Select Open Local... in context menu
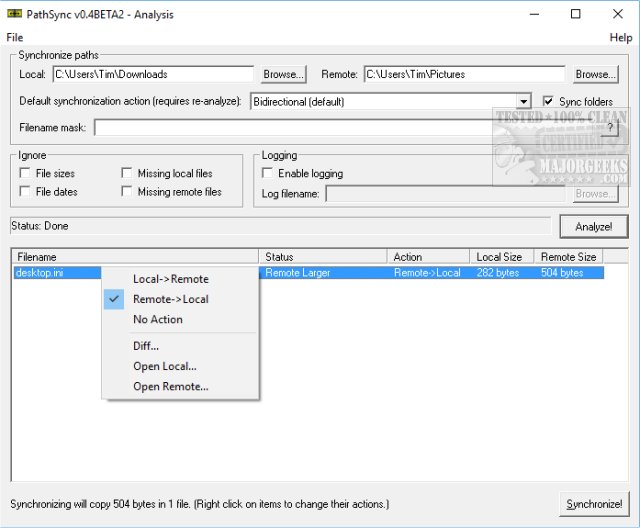640x528 pixels. [x=180, y=366]
